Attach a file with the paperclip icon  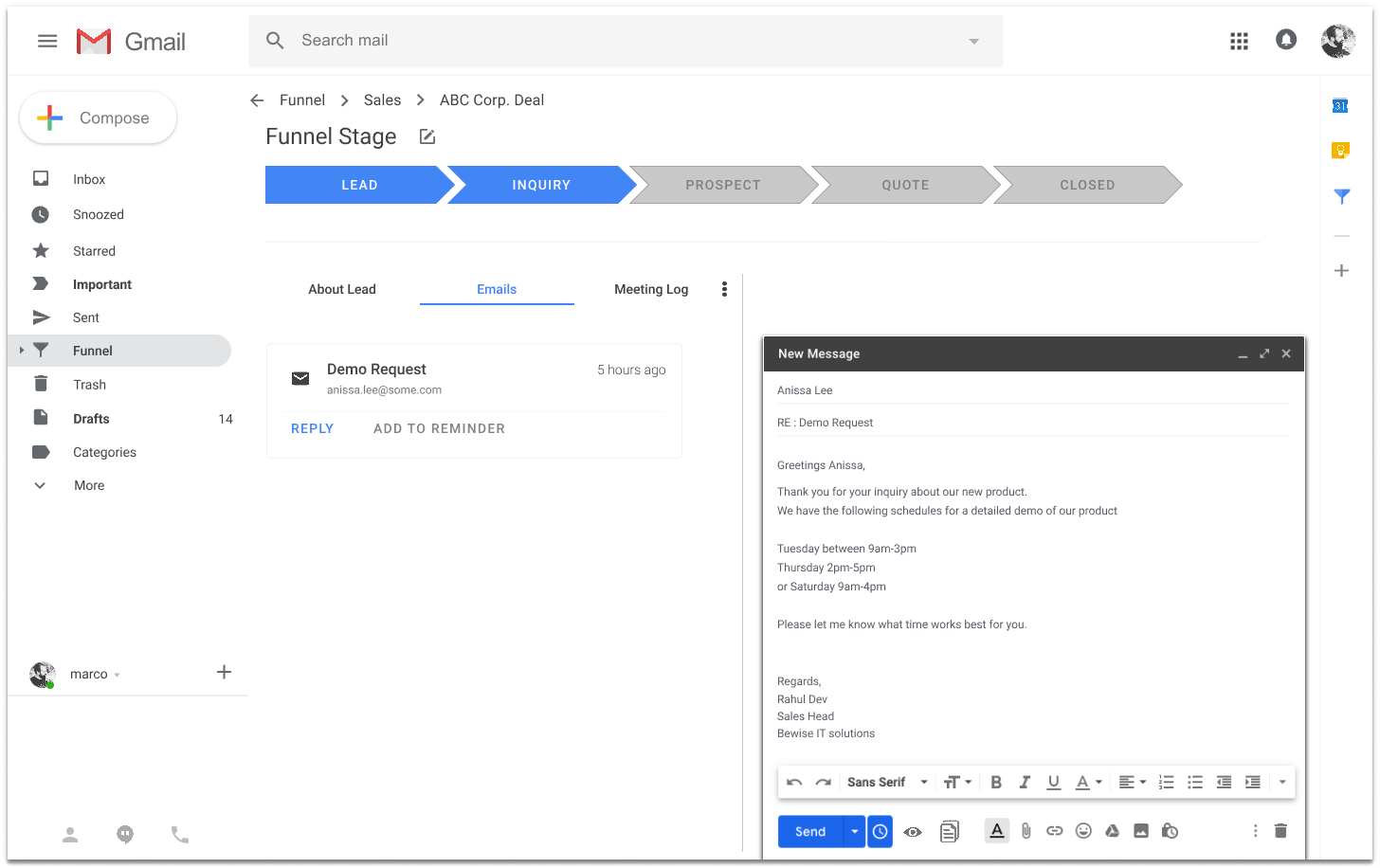[x=1026, y=831]
